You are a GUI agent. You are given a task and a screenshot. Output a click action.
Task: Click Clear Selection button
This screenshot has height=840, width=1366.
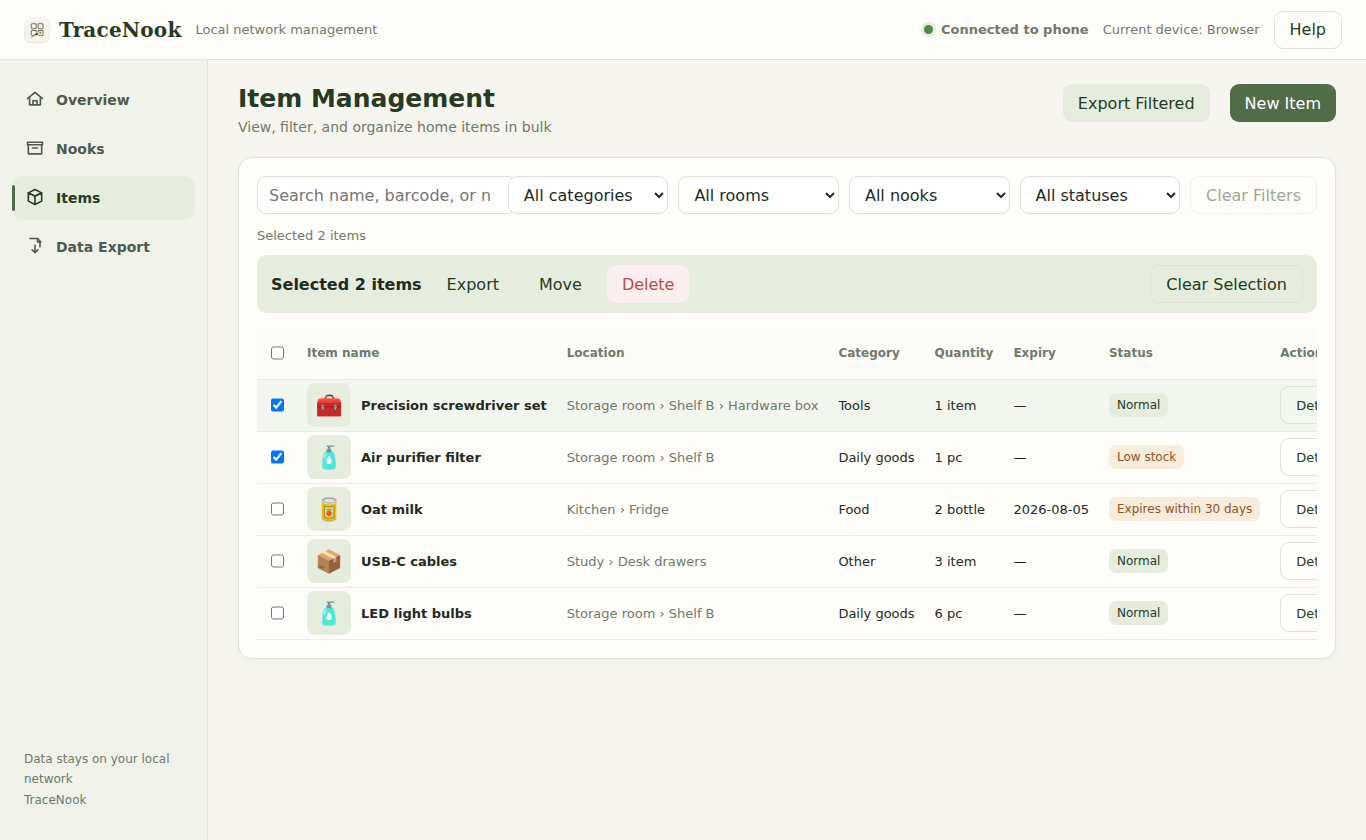tap(1226, 284)
